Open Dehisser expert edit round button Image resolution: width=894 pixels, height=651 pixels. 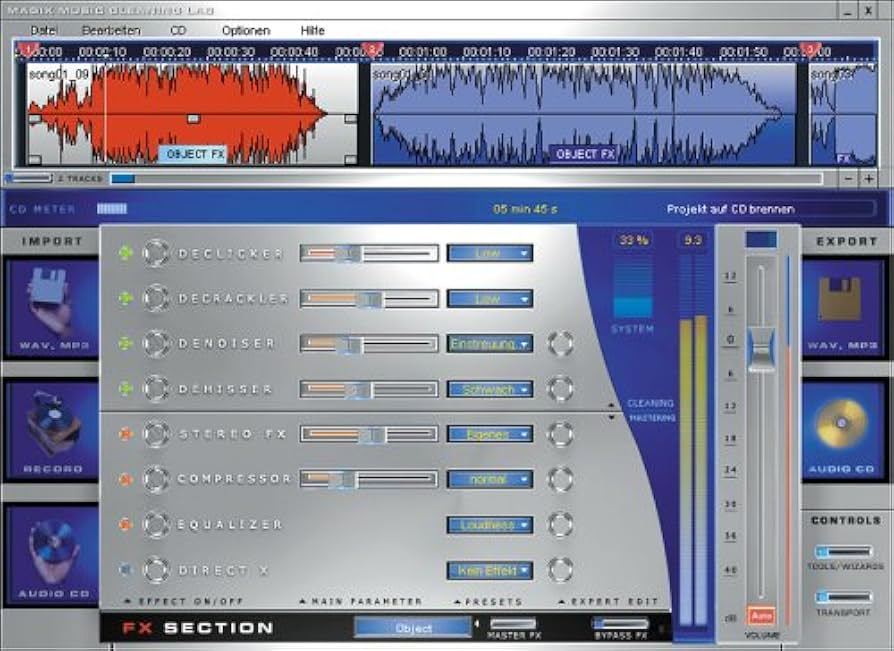point(560,389)
